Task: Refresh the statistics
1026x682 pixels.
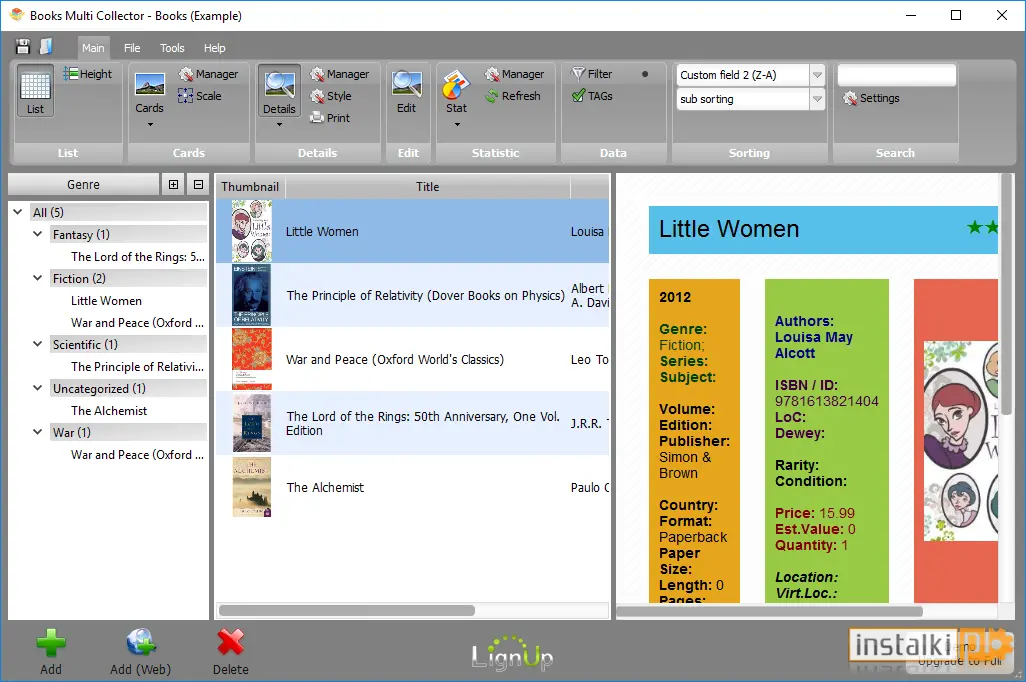Action: (513, 96)
